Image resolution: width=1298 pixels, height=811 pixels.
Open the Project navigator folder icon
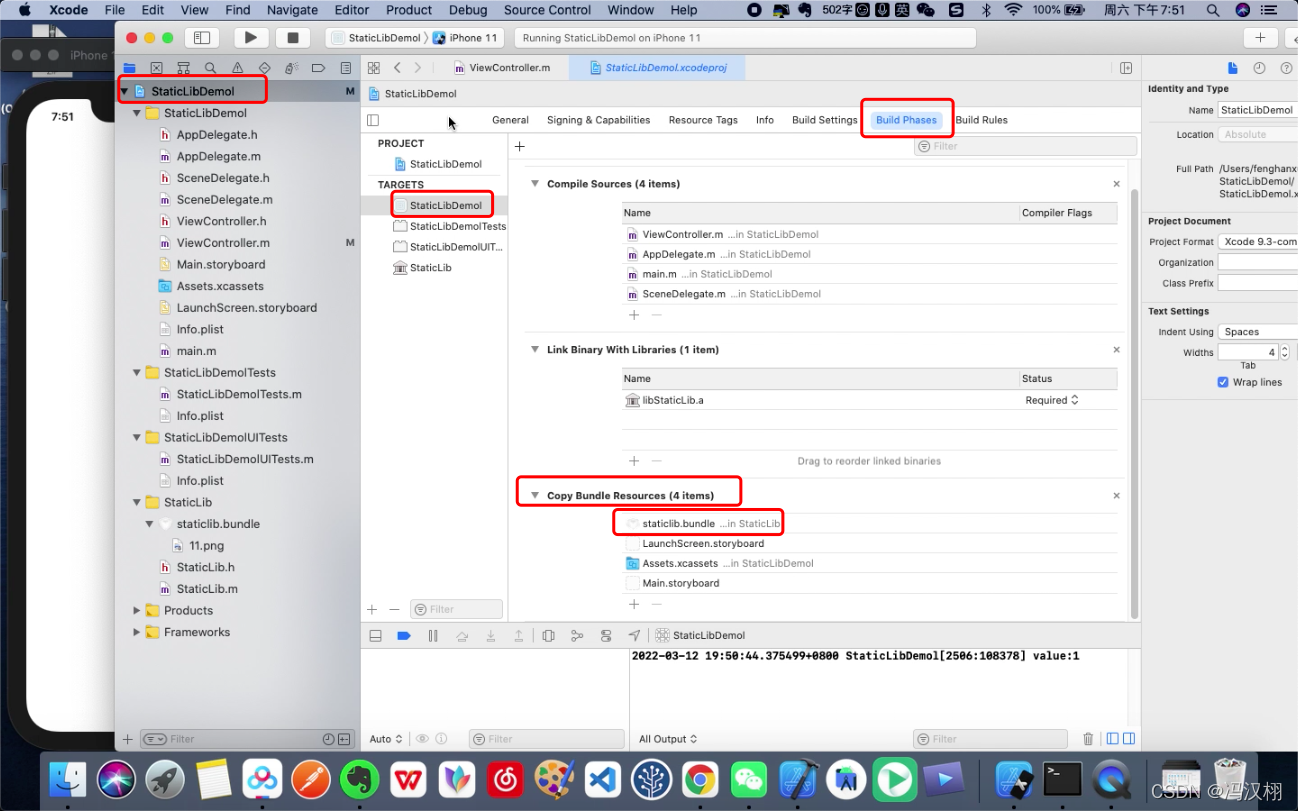coord(129,68)
